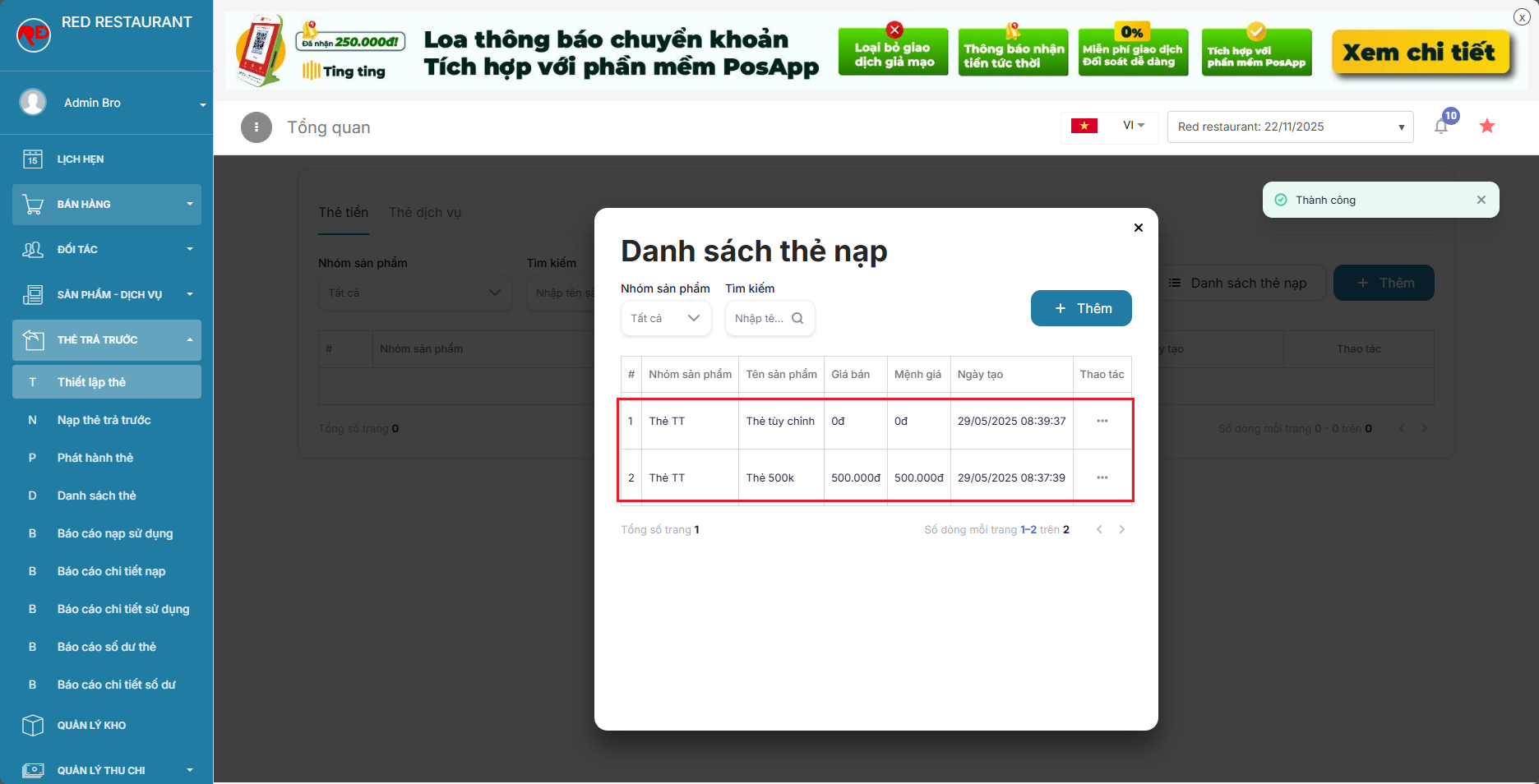Open the Red restaurant date selector
Viewport: 1539px width, 784px height.
[1290, 127]
